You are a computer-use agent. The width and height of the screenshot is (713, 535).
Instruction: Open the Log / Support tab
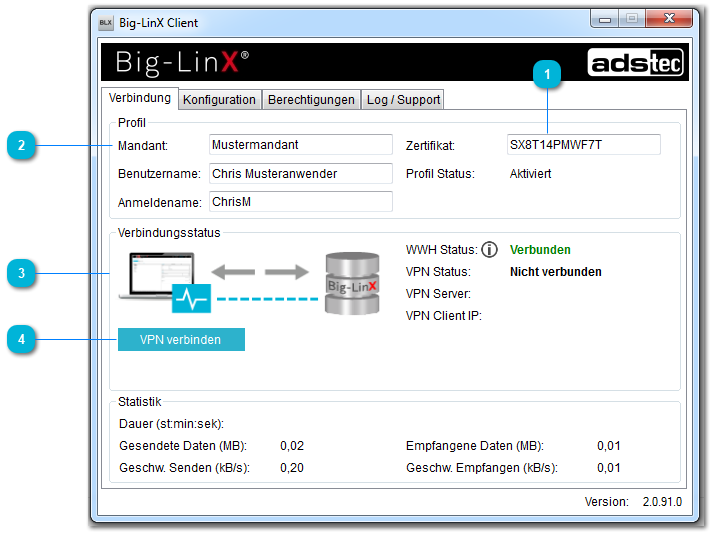(403, 100)
